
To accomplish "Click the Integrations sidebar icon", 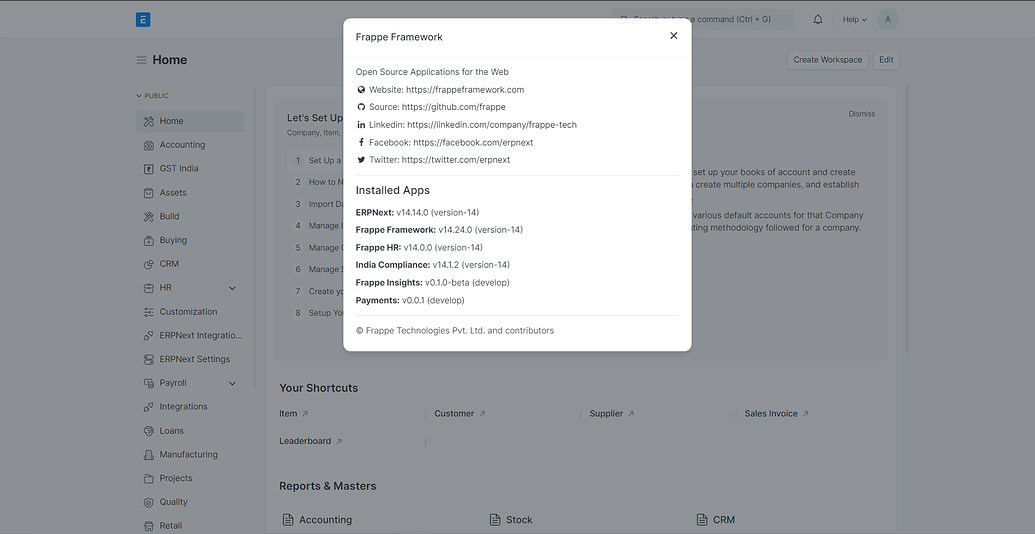I will point(149,407).
